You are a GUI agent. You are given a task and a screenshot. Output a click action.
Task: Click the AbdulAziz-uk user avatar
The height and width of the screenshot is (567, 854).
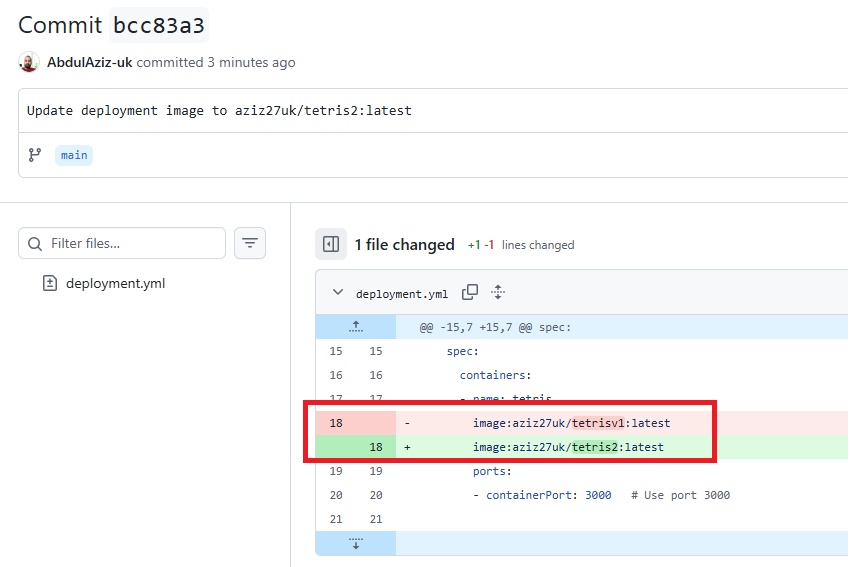point(29,62)
